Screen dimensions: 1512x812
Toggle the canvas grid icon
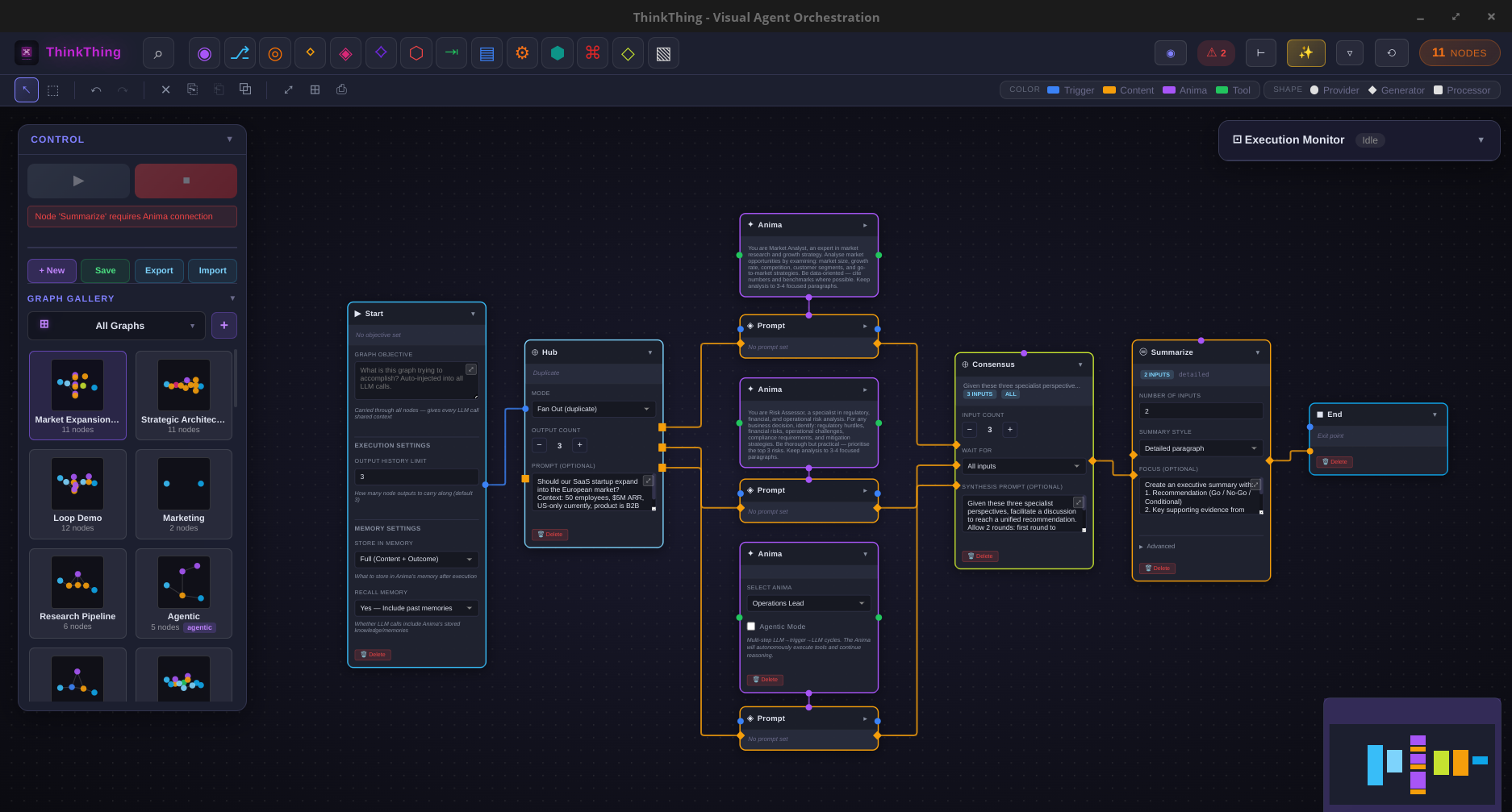(x=315, y=90)
